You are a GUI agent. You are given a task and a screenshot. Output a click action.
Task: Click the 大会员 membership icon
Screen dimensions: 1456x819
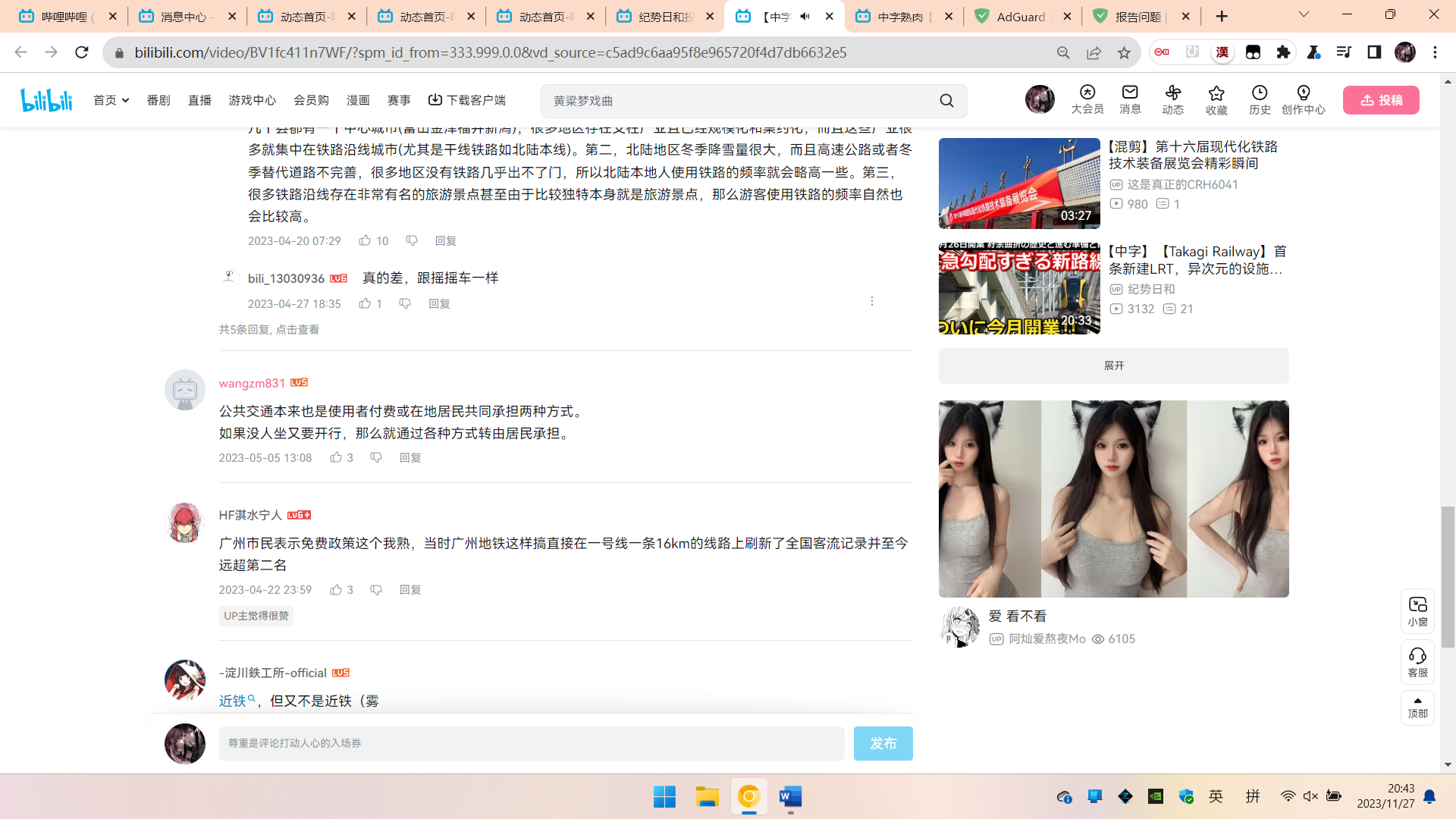pyautogui.click(x=1087, y=99)
